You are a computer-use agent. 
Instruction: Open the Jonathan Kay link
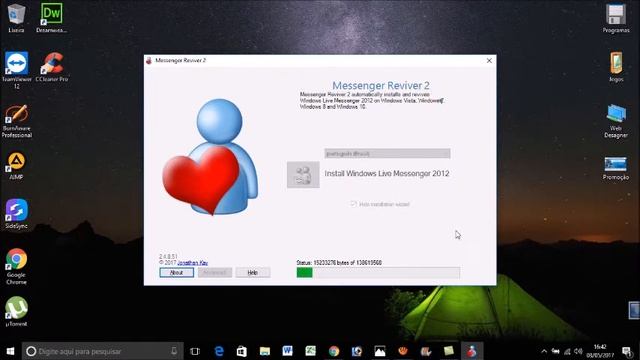pyautogui.click(x=193, y=263)
